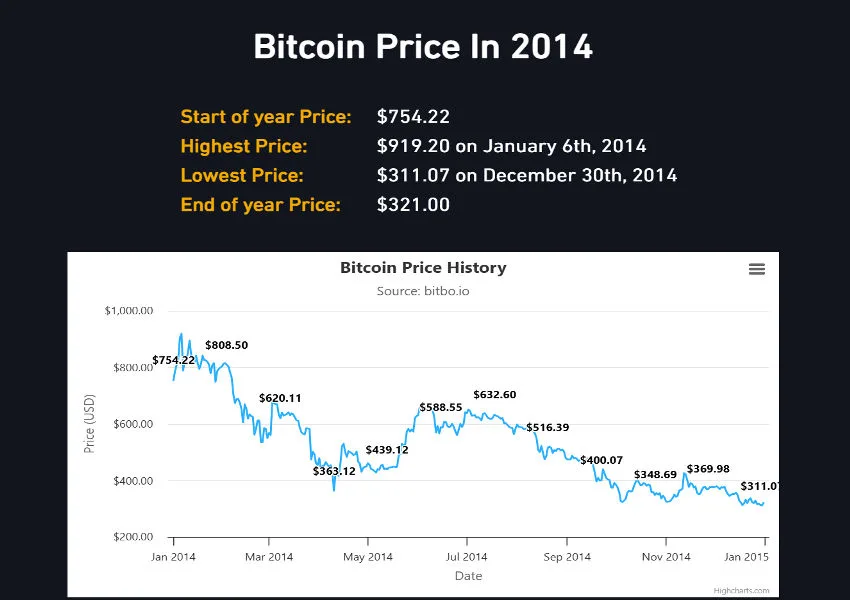Click the 'Jul 2014' x-axis label
This screenshot has width=850, height=600.
click(467, 556)
